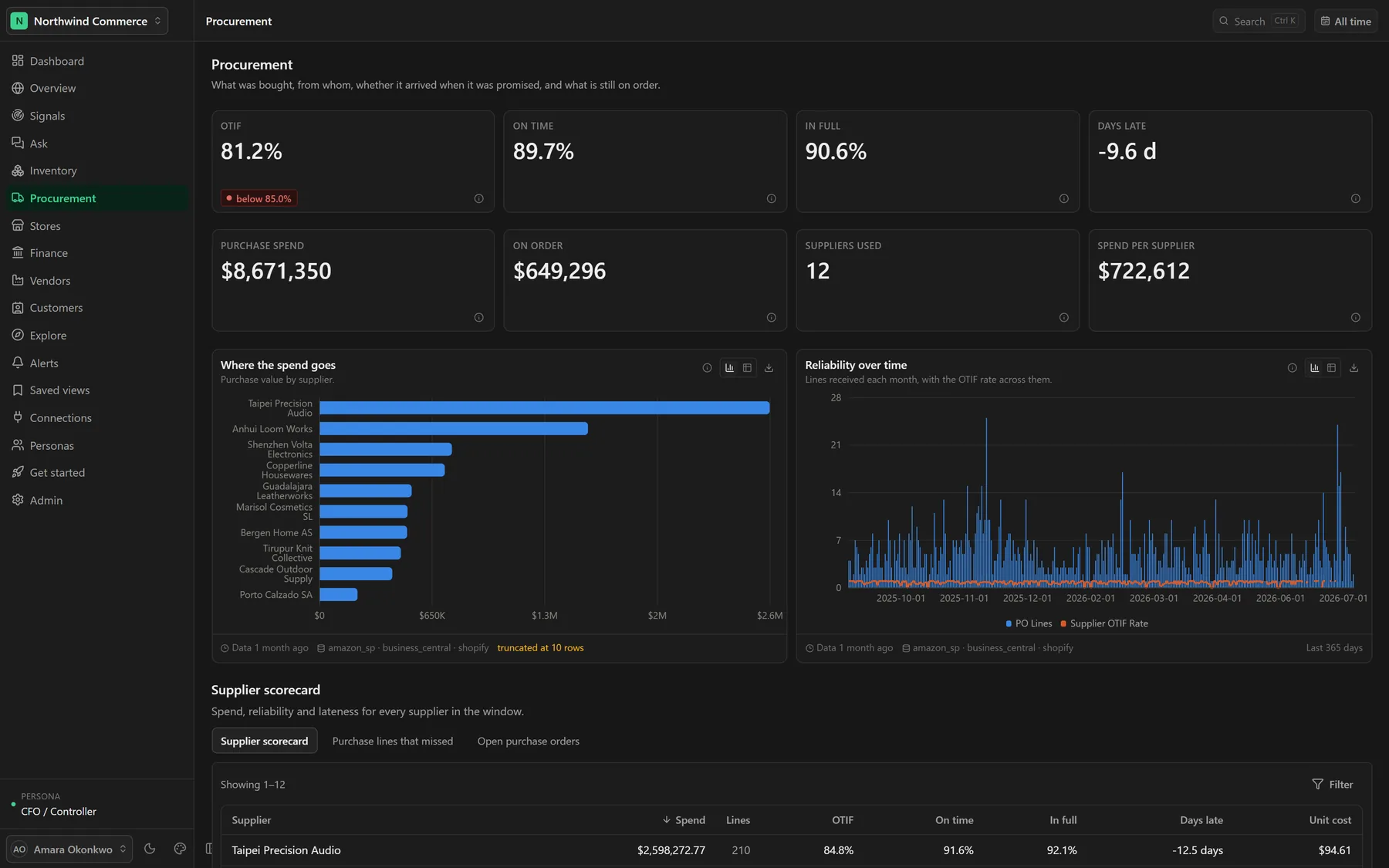Open the Taipei Precision Audio supplier row
This screenshot has height=868, width=1389.
coord(792,850)
